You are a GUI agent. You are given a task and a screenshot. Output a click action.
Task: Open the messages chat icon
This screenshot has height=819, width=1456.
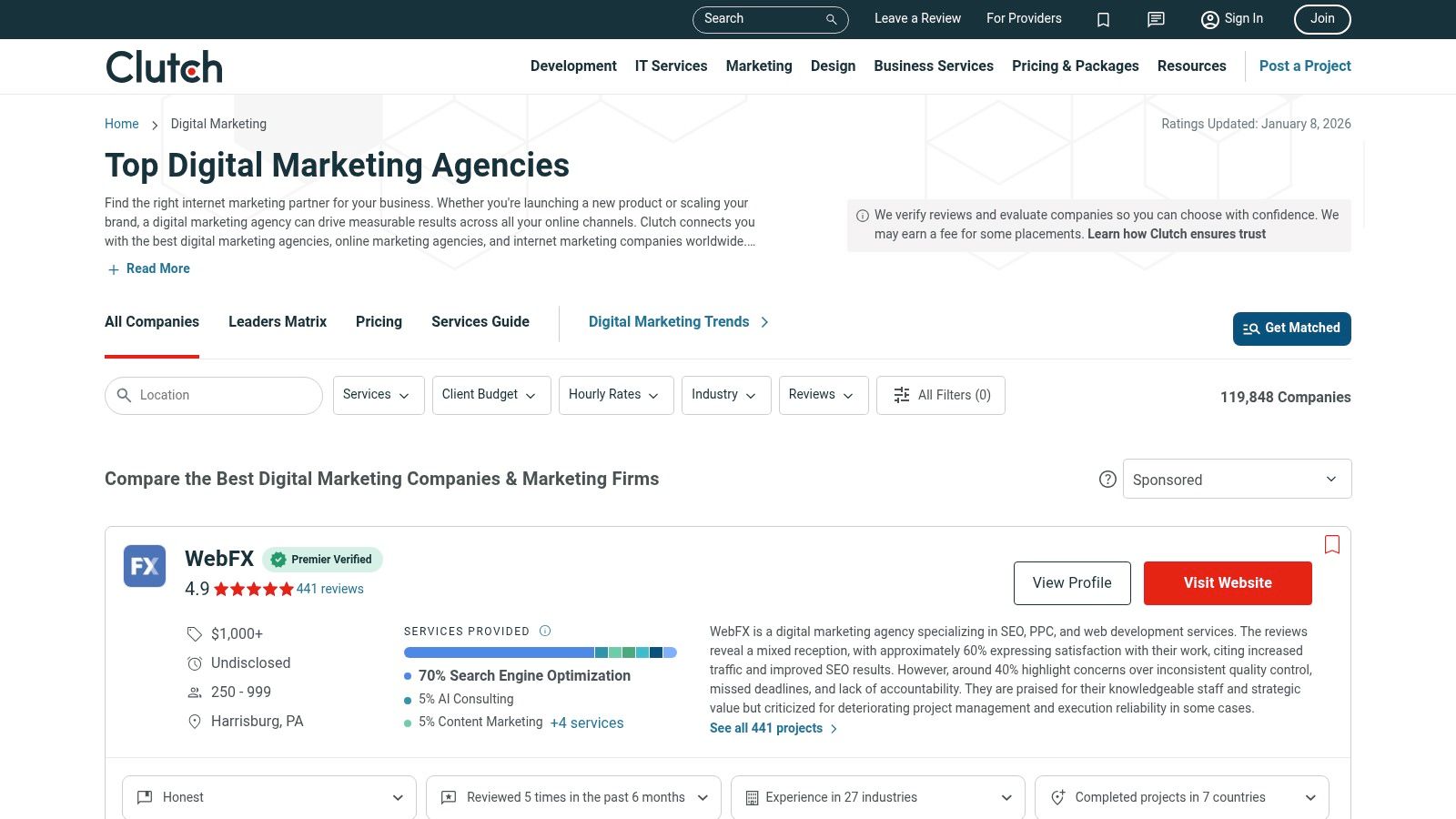tap(1156, 19)
